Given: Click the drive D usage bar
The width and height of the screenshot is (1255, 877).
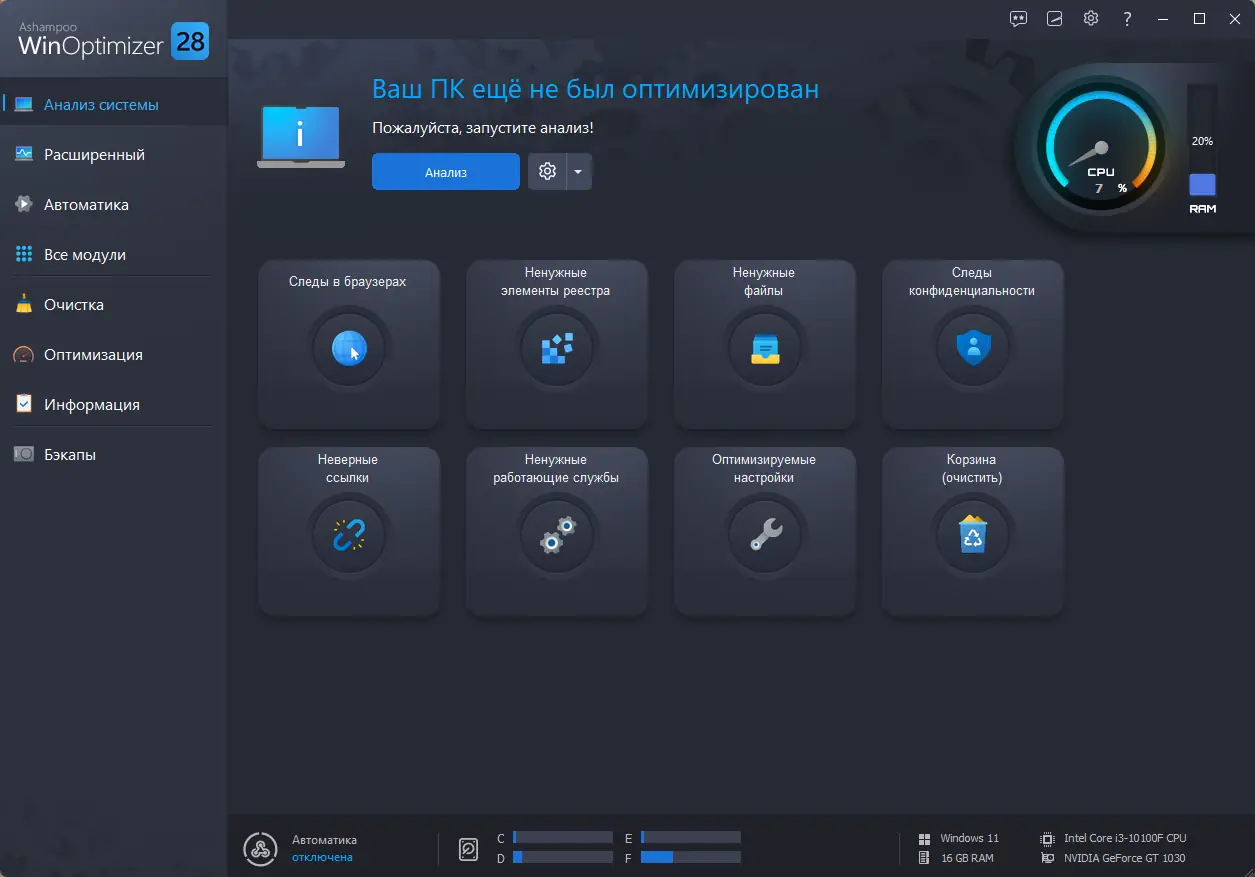Looking at the screenshot, I should click(561, 857).
